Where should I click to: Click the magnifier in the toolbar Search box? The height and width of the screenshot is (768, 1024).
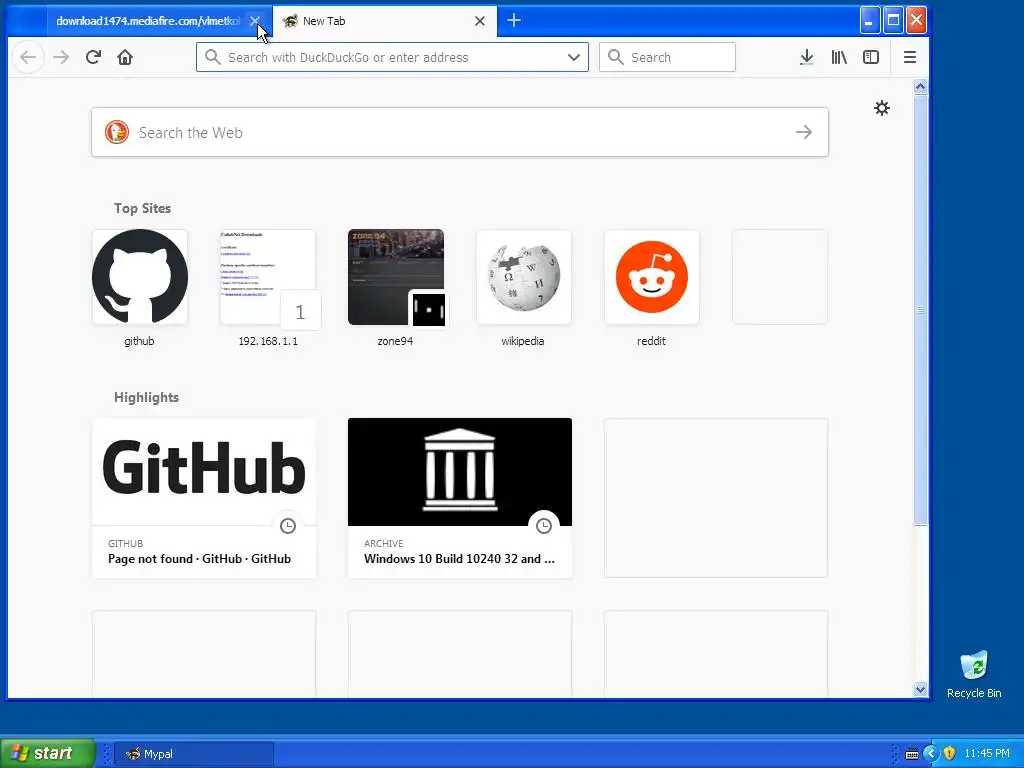coord(615,57)
